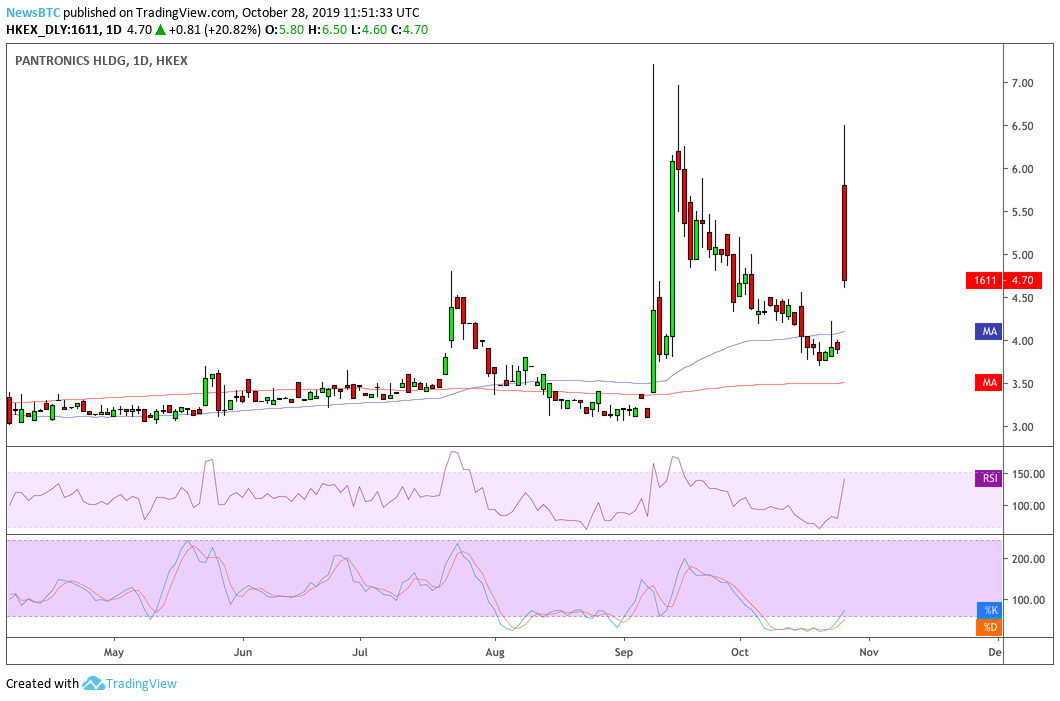Click the 'Created with' TradingView text

coord(42,683)
